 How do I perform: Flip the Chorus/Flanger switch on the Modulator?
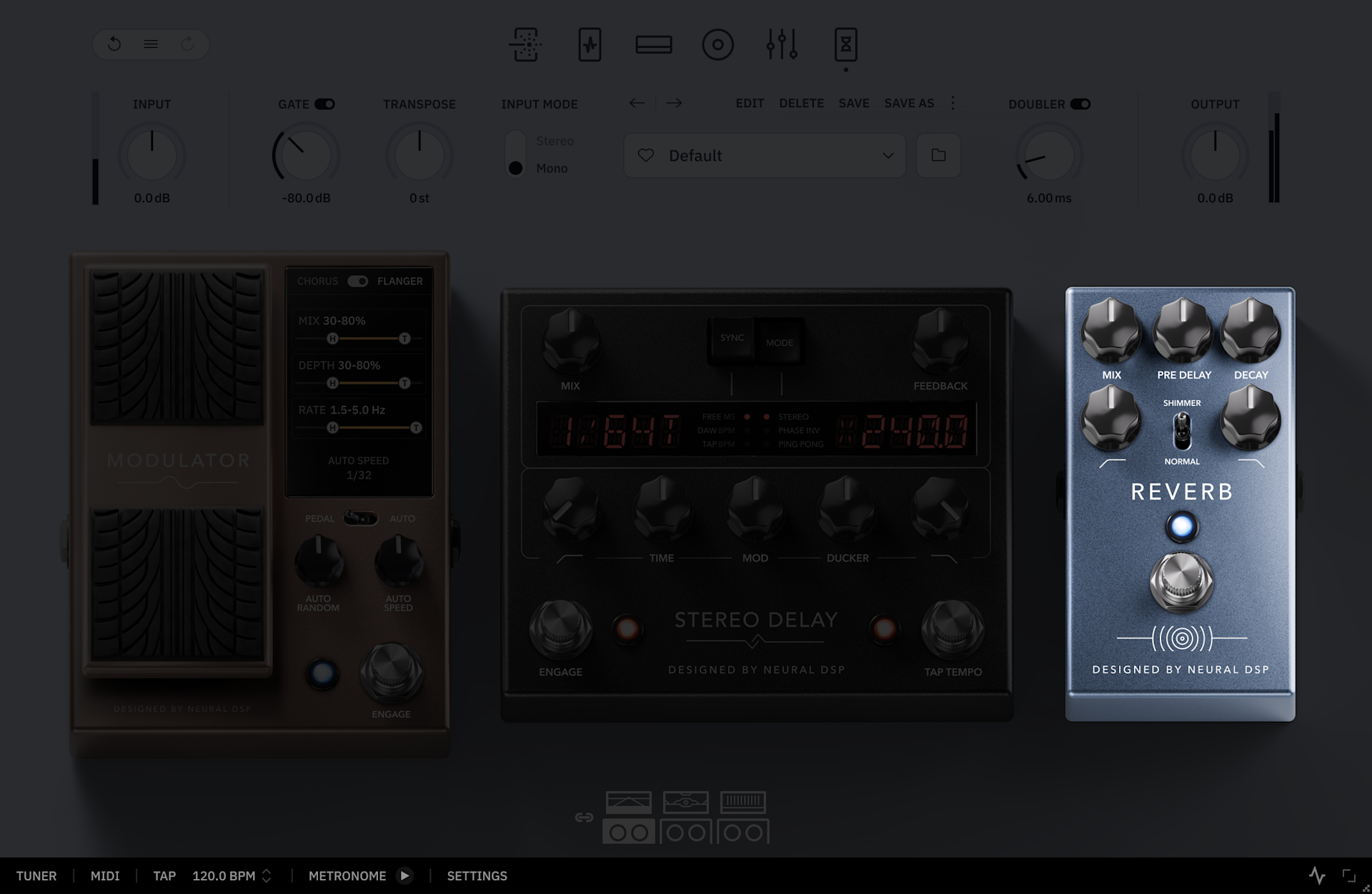click(357, 282)
